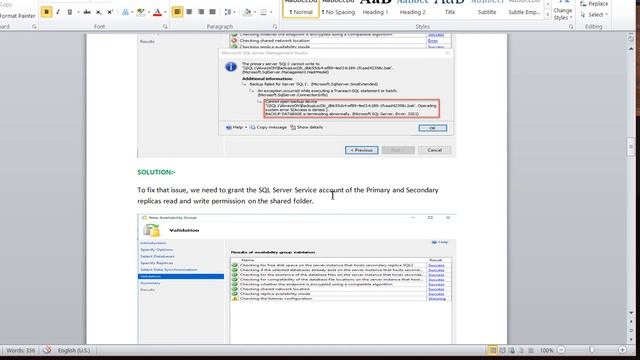640x360 pixels.
Task: Click the error dialog screenshot image
Action: point(296,96)
